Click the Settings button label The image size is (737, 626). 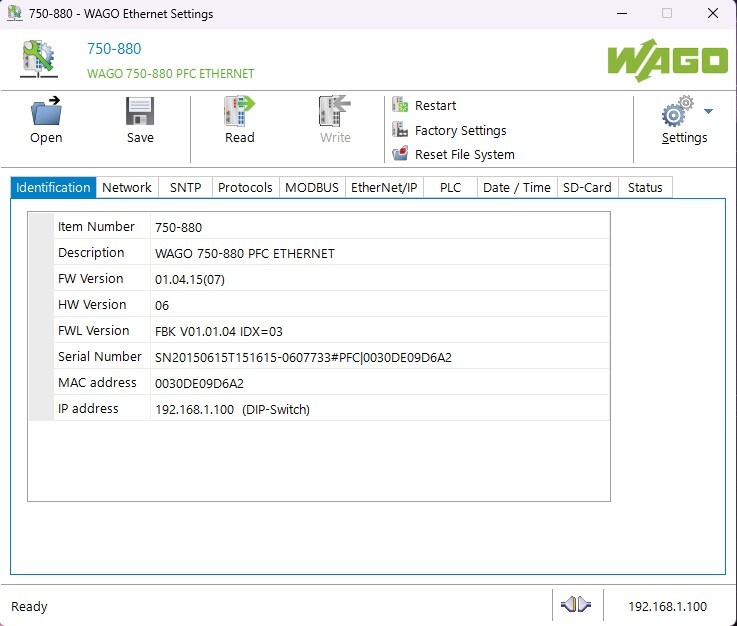pos(684,138)
